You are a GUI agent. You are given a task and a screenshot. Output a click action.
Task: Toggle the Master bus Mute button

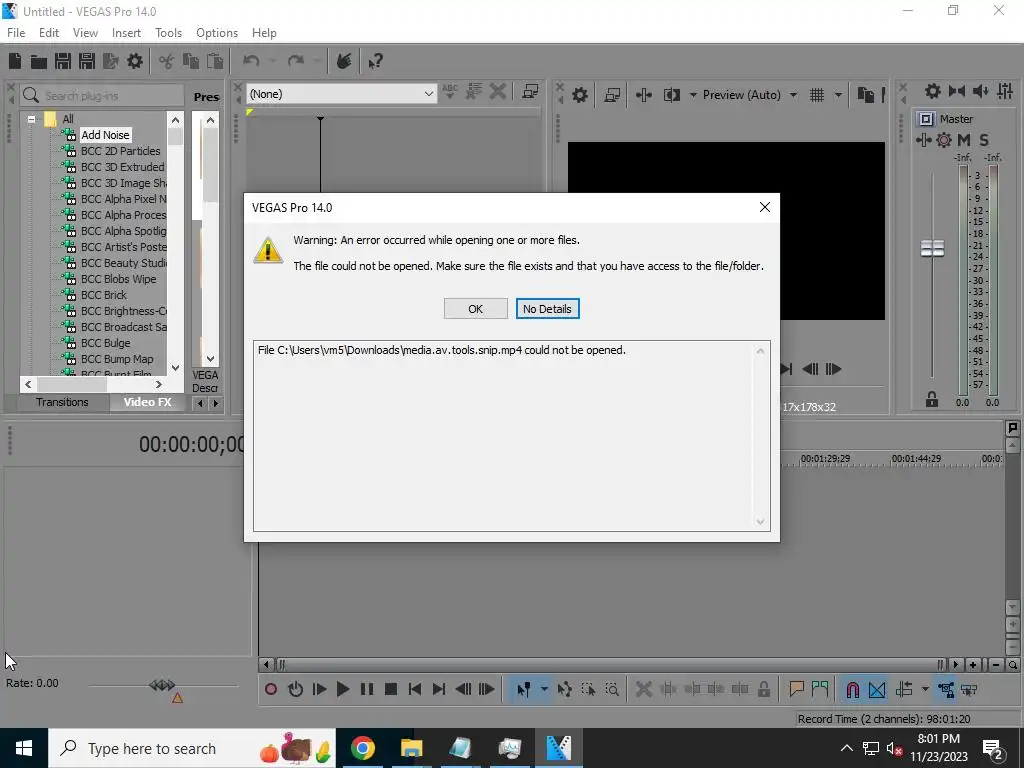(963, 140)
